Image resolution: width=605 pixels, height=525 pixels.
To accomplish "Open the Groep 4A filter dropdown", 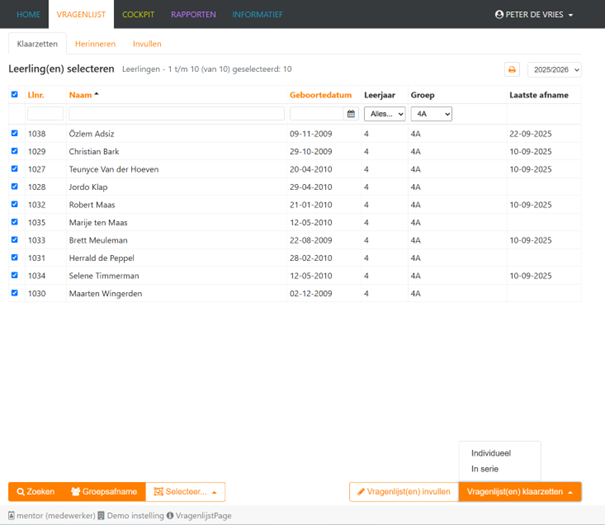I will pyautogui.click(x=431, y=114).
